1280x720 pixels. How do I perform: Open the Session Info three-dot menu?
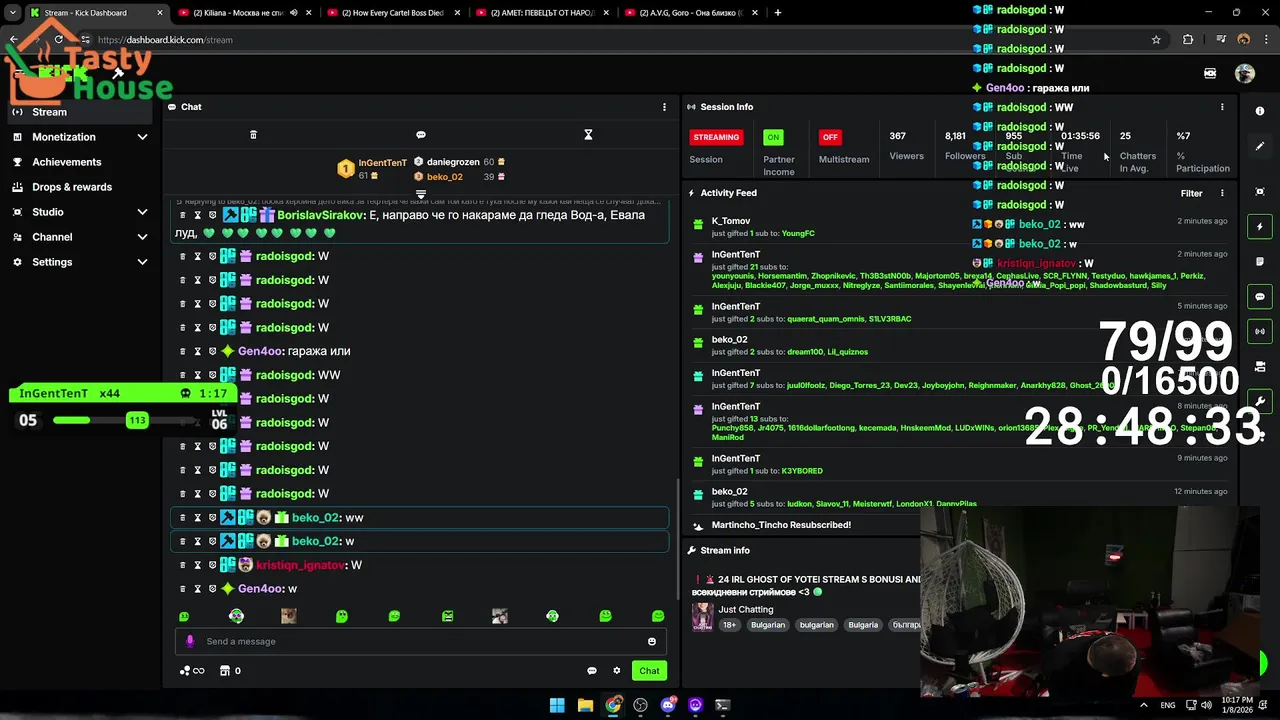click(1222, 107)
